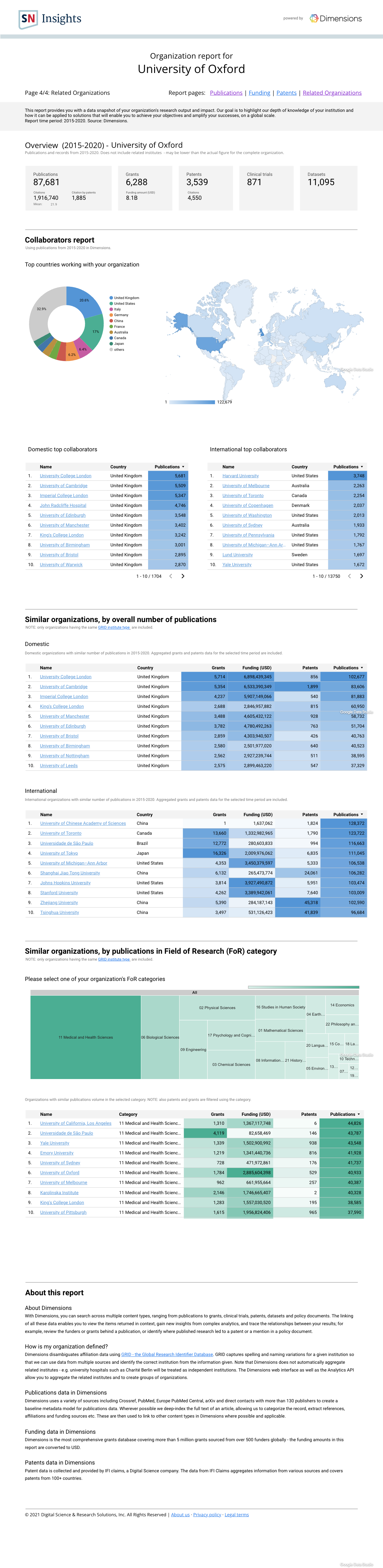
Task: Select the 02 Physical Sciences treemap tile
Action: [217, 1008]
